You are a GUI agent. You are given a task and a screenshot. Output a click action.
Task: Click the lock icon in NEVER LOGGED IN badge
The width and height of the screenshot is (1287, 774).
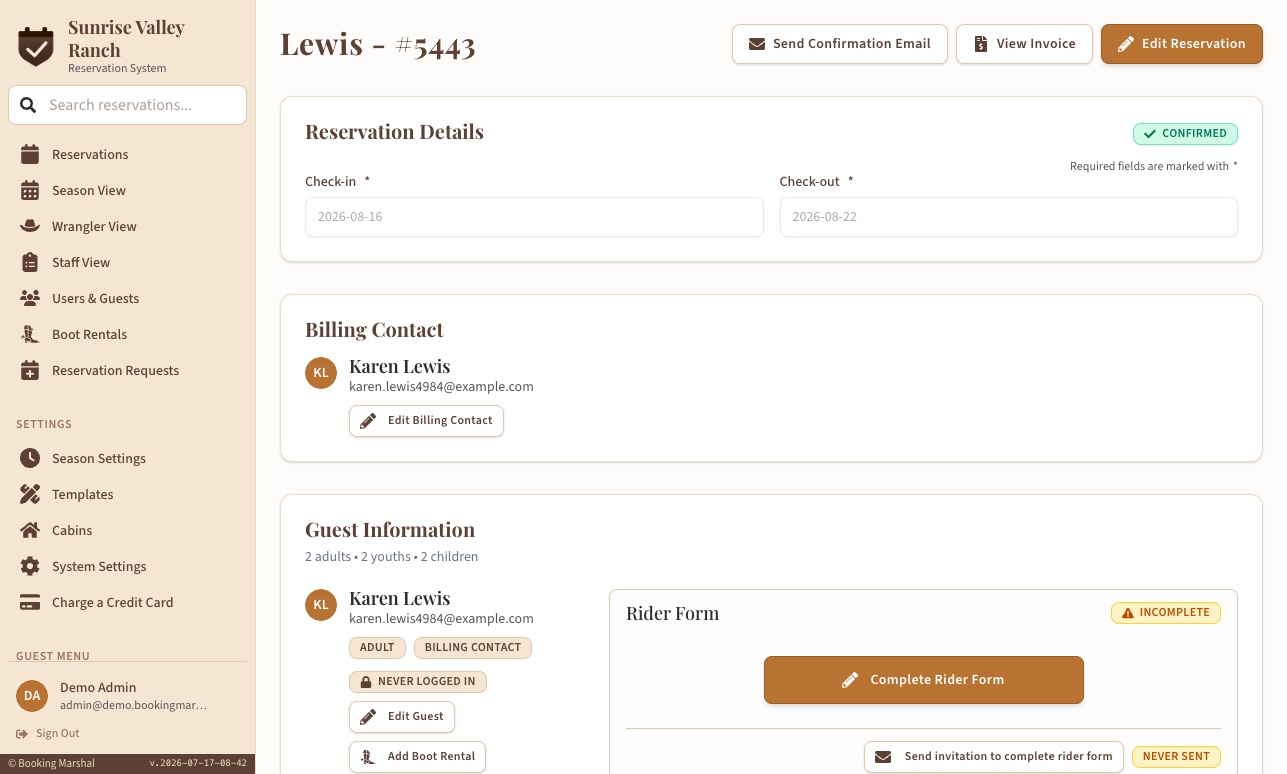point(365,682)
